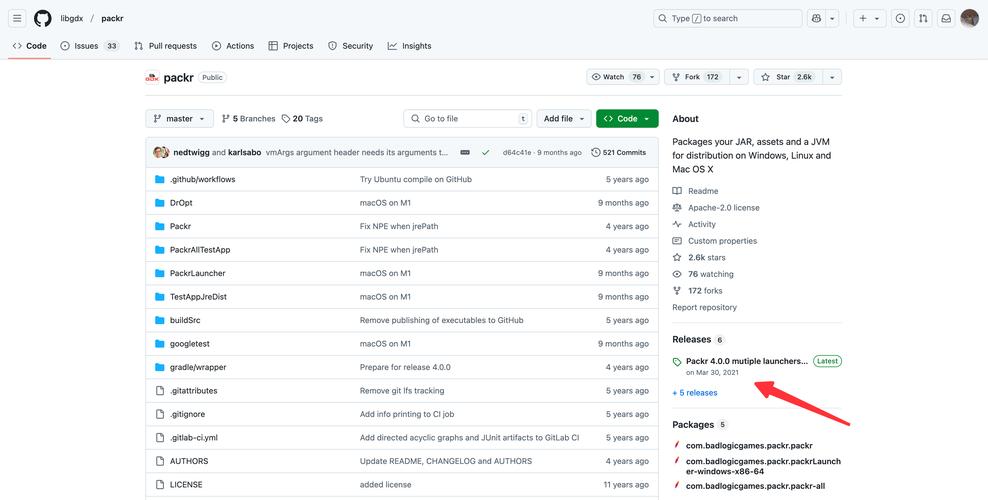
Task: Open the PackrLauncher folder
Action: tap(197, 273)
